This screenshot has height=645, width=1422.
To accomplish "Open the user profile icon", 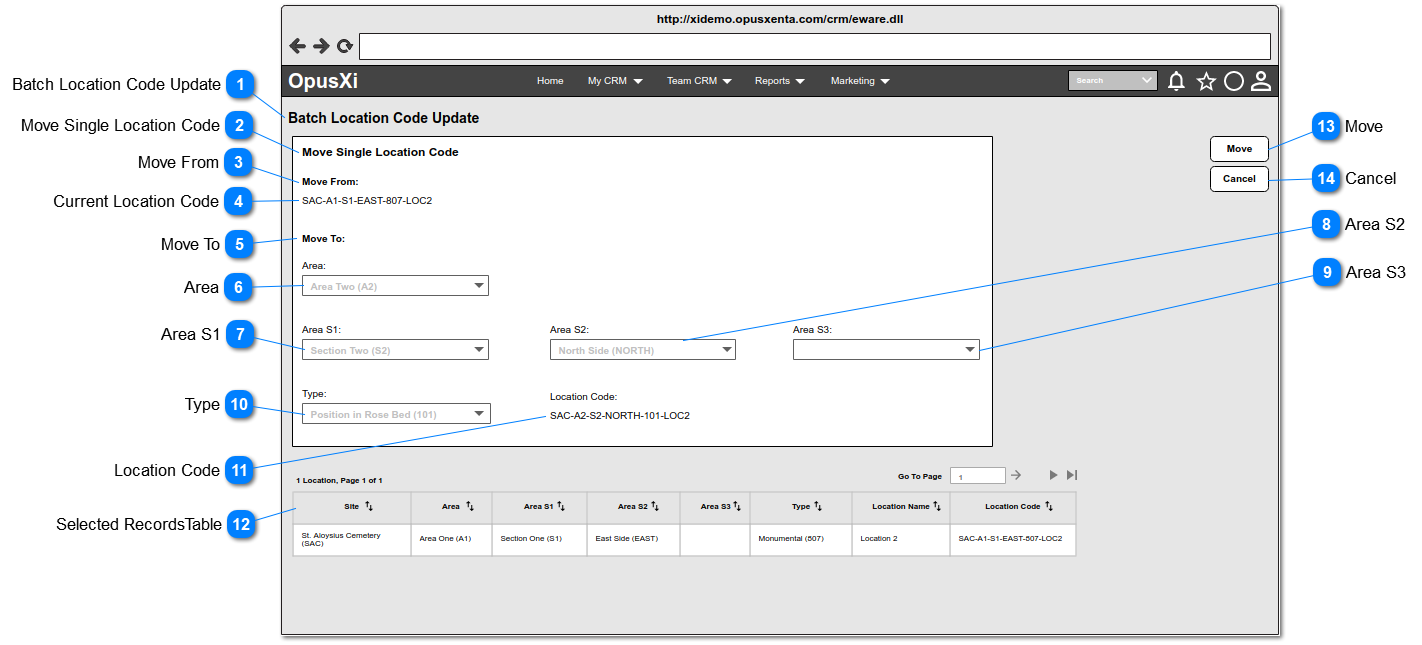I will (x=1261, y=82).
